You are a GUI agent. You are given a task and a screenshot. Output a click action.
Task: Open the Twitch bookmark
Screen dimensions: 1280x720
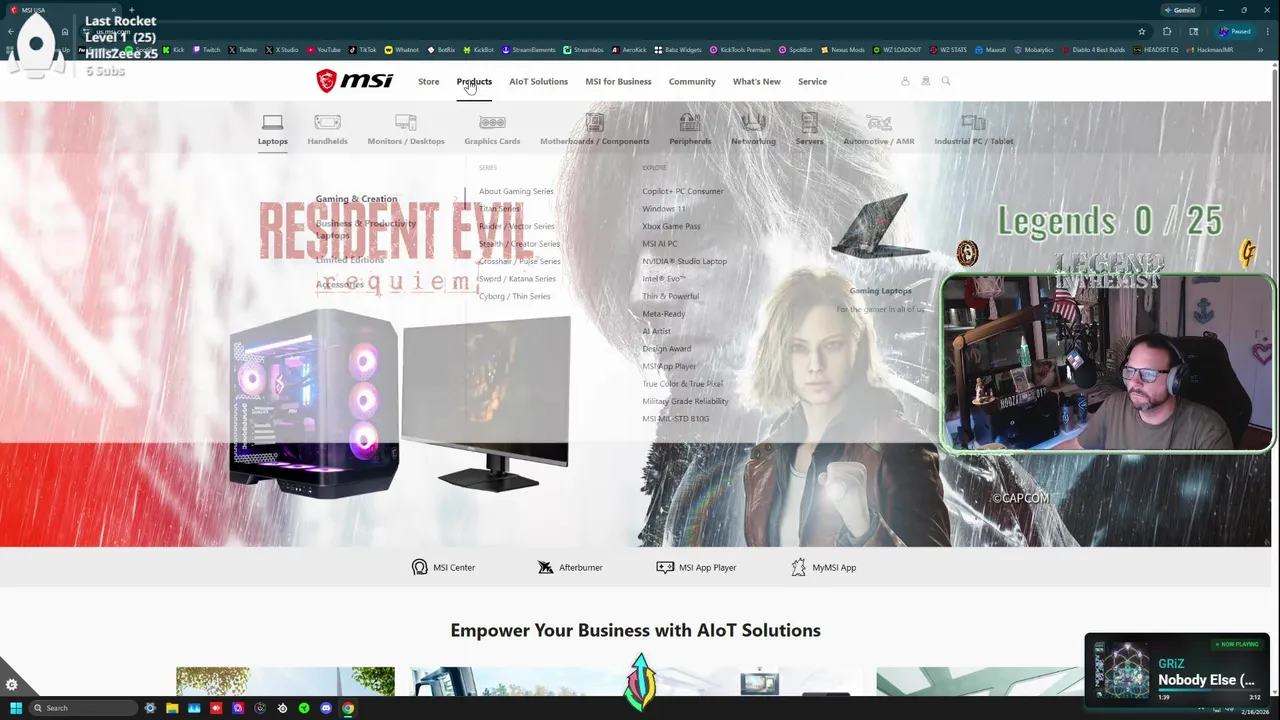(207, 50)
